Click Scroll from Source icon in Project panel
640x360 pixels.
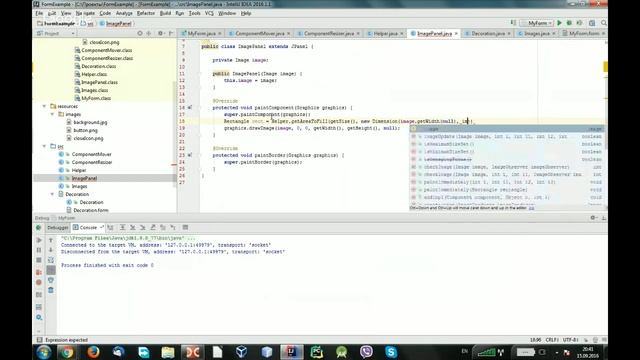pos(140,33)
